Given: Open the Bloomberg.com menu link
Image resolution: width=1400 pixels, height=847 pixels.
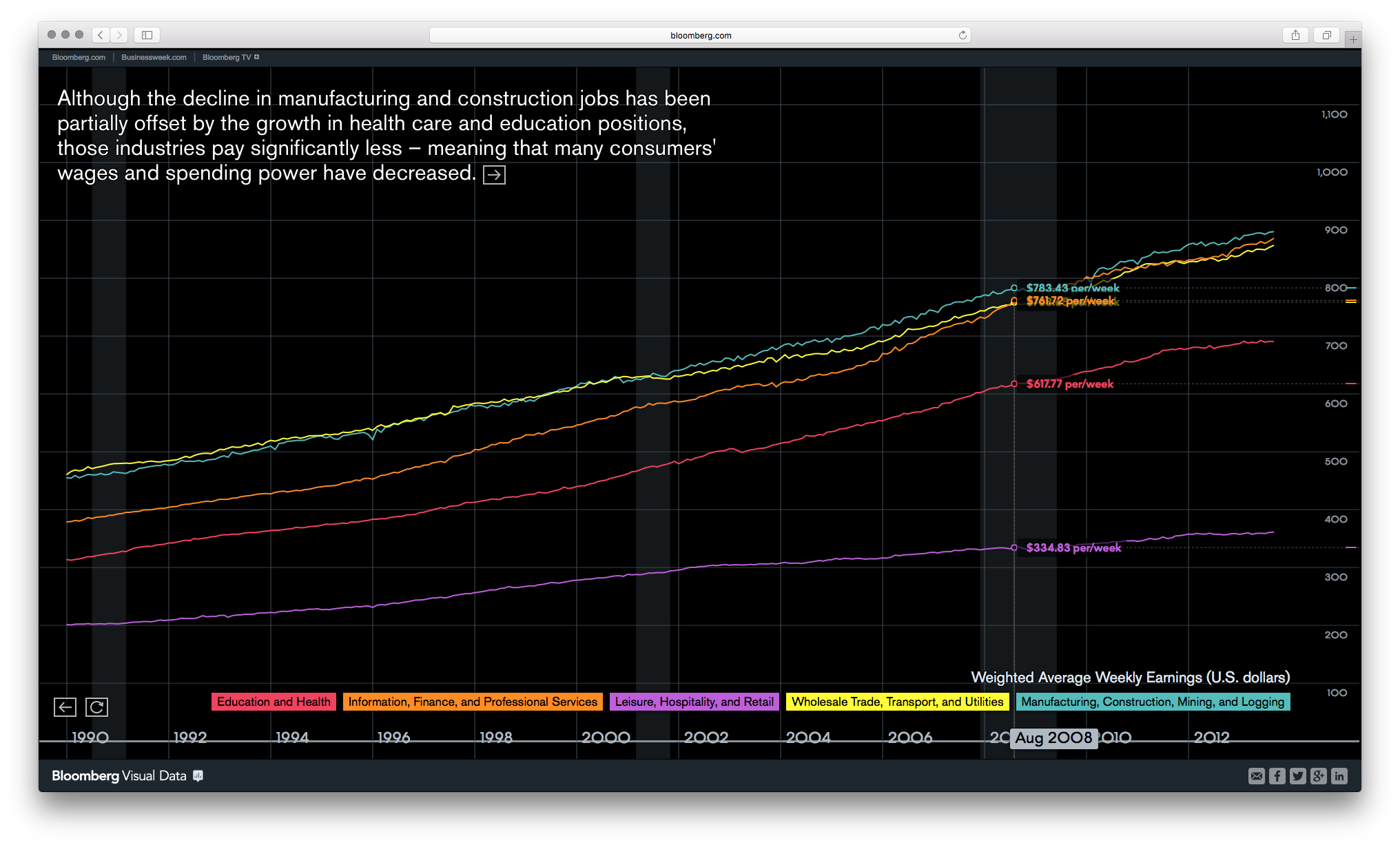Looking at the screenshot, I should pyautogui.click(x=78, y=57).
